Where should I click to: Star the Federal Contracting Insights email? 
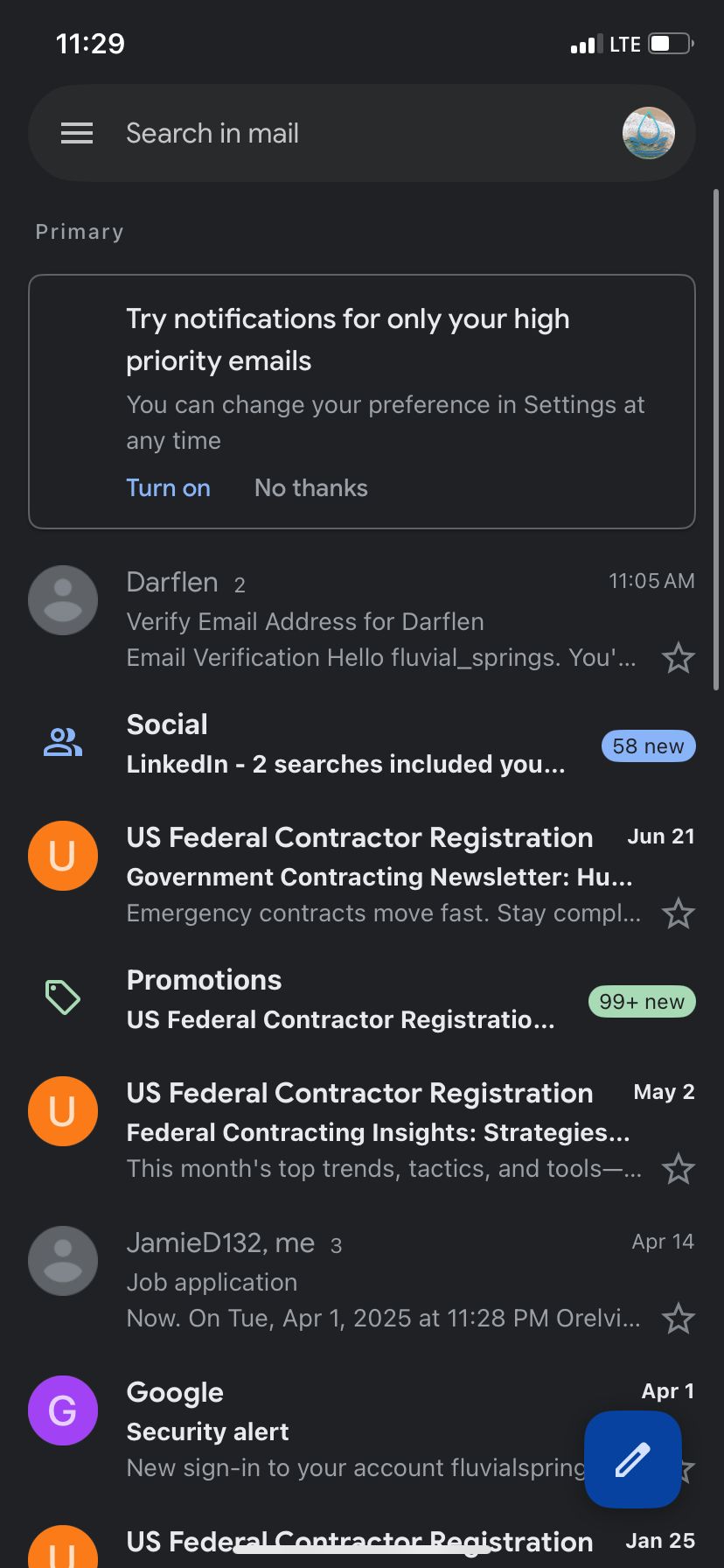point(679,1169)
